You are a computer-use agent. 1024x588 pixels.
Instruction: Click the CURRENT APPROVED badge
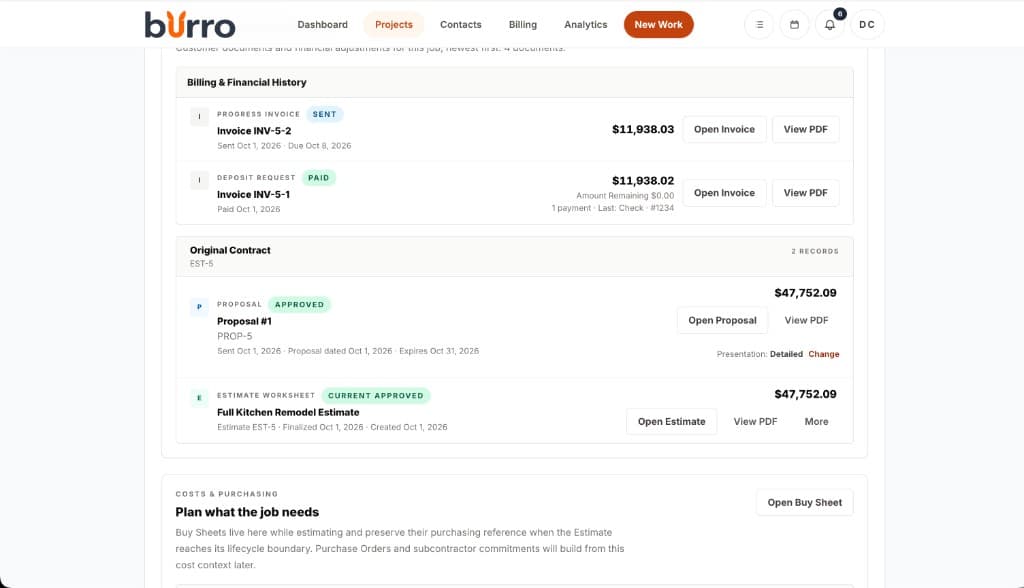tap(376, 396)
